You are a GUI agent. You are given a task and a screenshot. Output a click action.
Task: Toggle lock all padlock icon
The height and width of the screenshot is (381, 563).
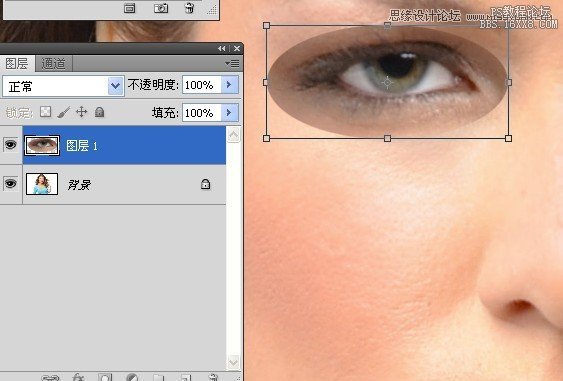point(99,112)
